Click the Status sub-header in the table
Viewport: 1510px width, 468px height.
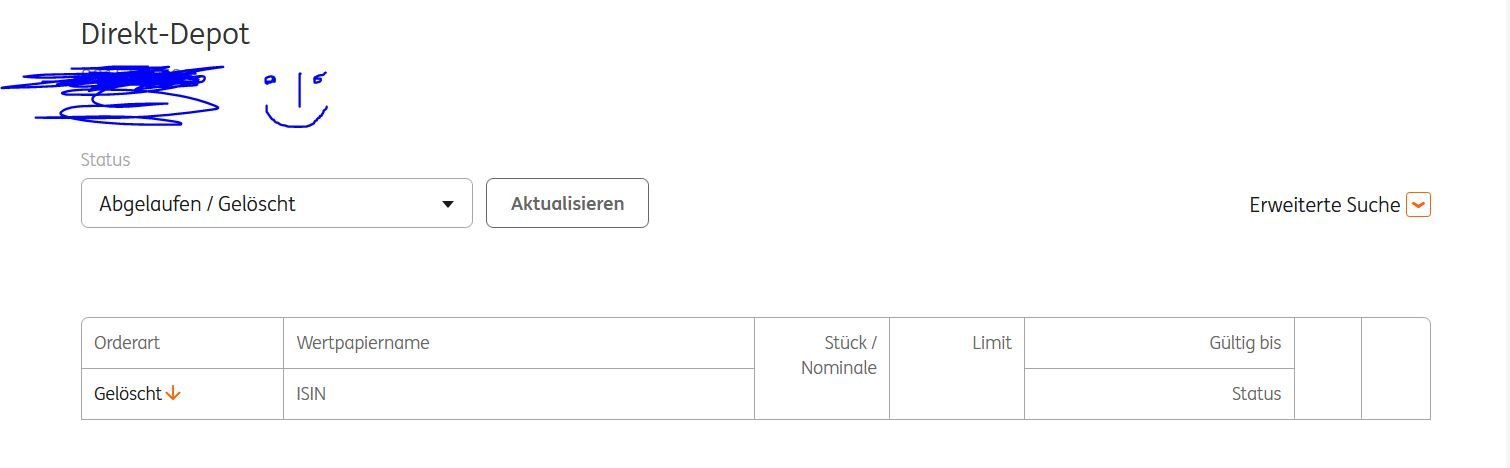click(1256, 394)
